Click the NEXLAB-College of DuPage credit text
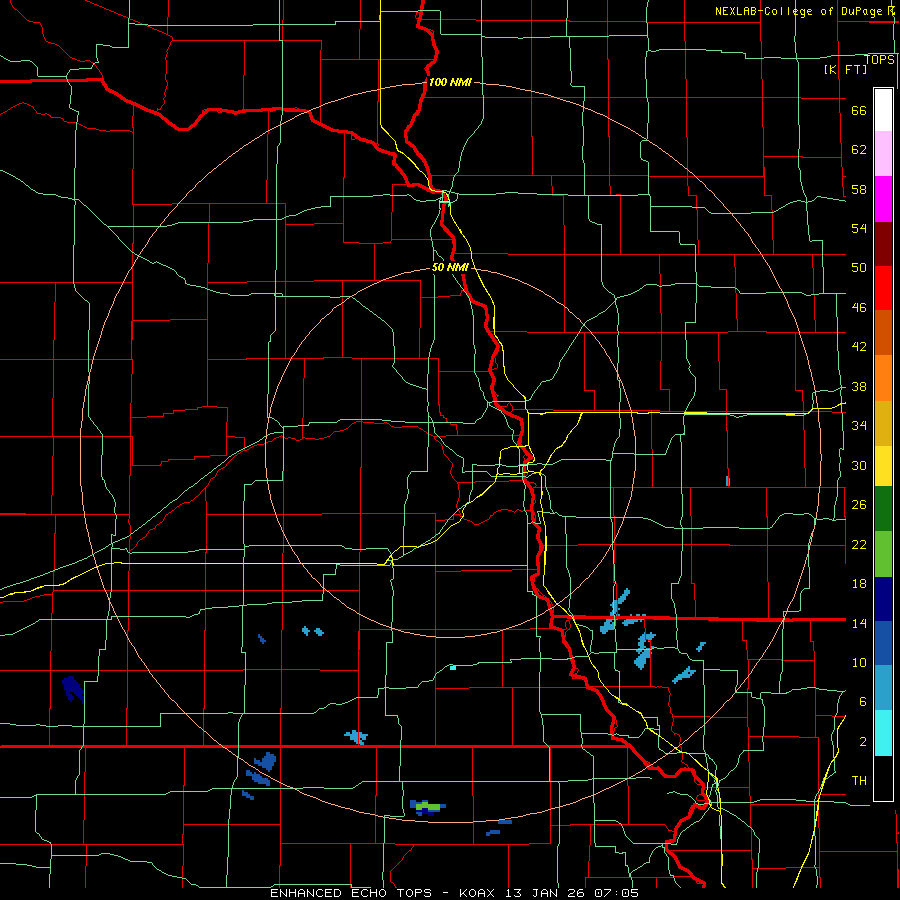The image size is (900, 900). coord(804,11)
